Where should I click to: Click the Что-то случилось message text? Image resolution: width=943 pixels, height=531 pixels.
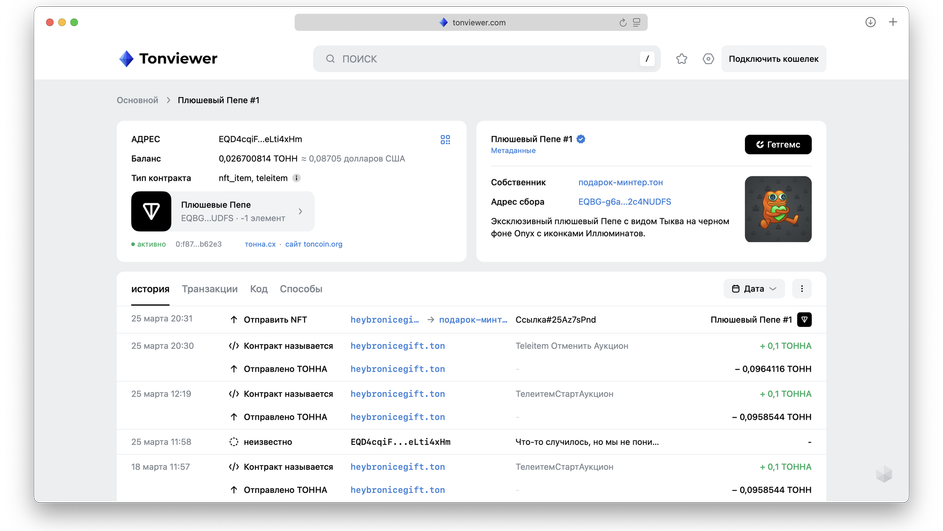click(x=587, y=442)
